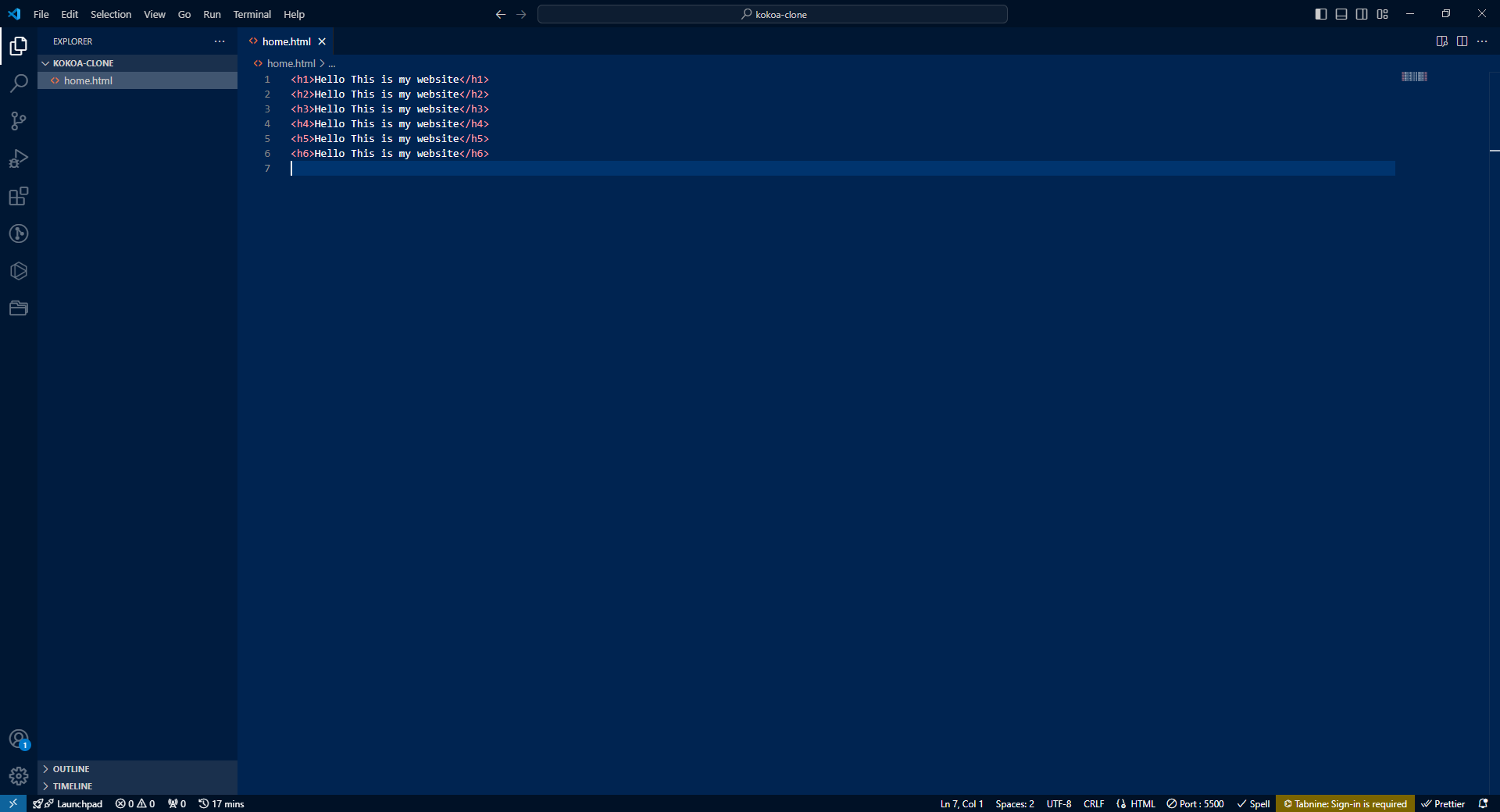The image size is (1500, 812).
Task: Change CRLF end of line sequence
Action: 1094,803
